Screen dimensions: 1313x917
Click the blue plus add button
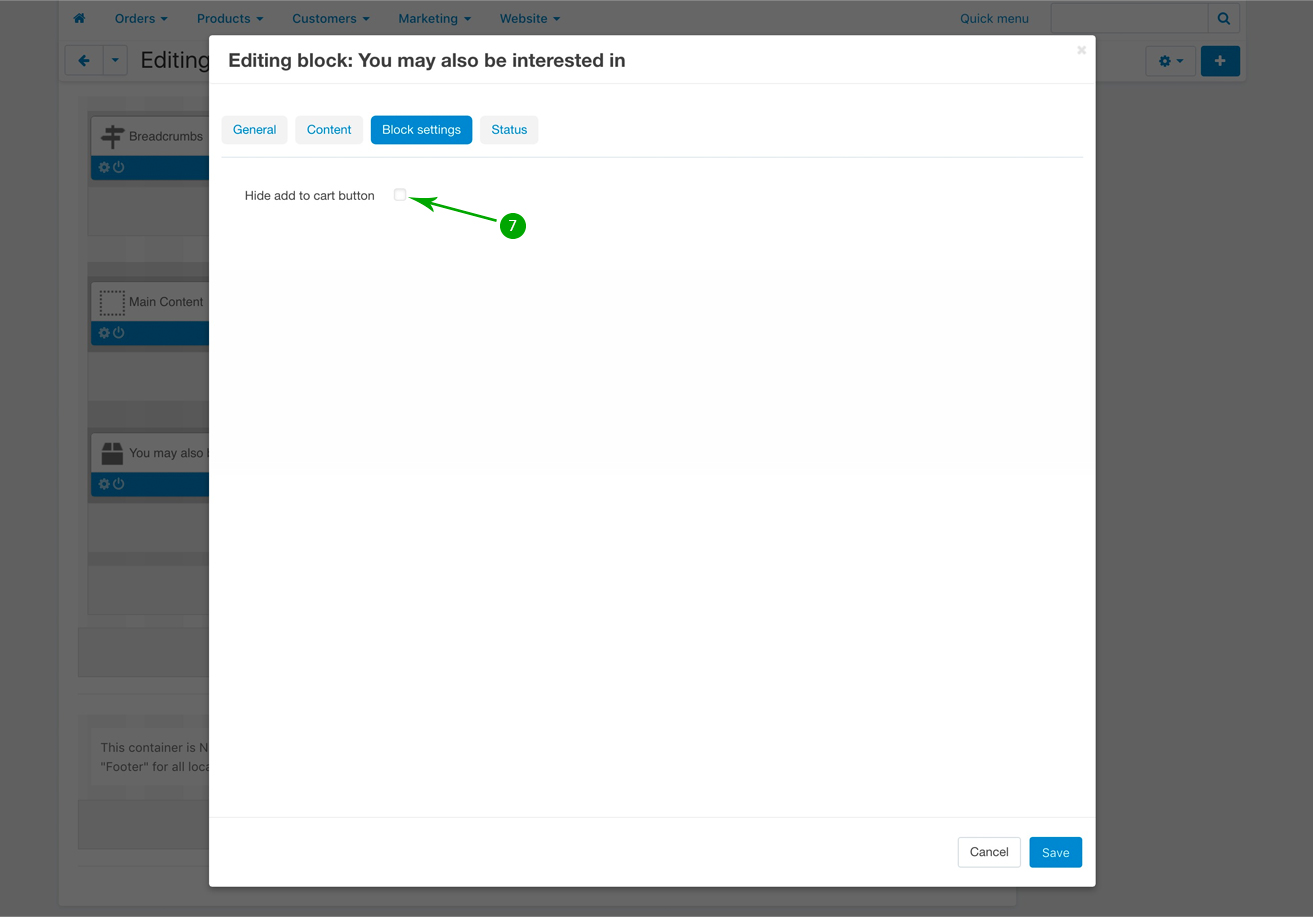click(1219, 61)
